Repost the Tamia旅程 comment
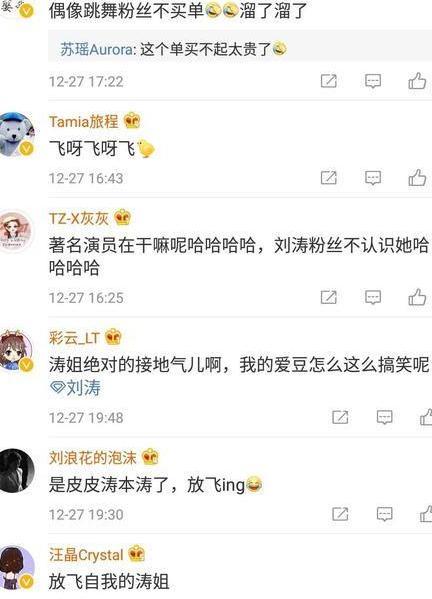This screenshot has height=599, width=432. pyautogui.click(x=328, y=178)
